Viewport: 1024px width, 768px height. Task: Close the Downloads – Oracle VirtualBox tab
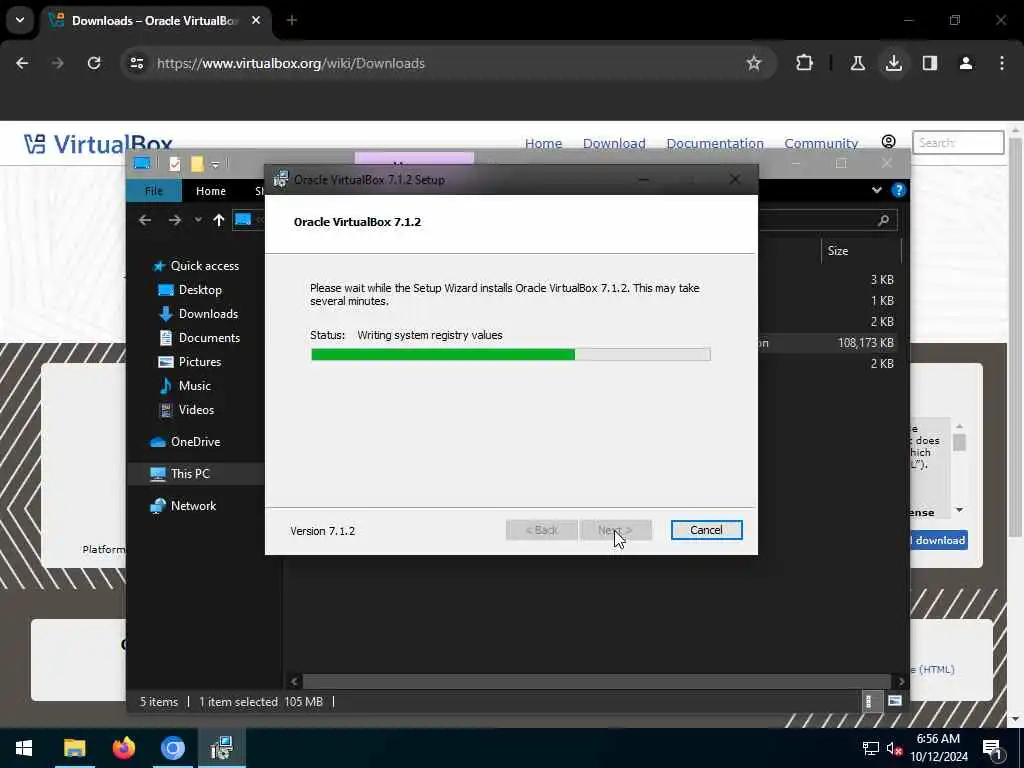[x=256, y=20]
